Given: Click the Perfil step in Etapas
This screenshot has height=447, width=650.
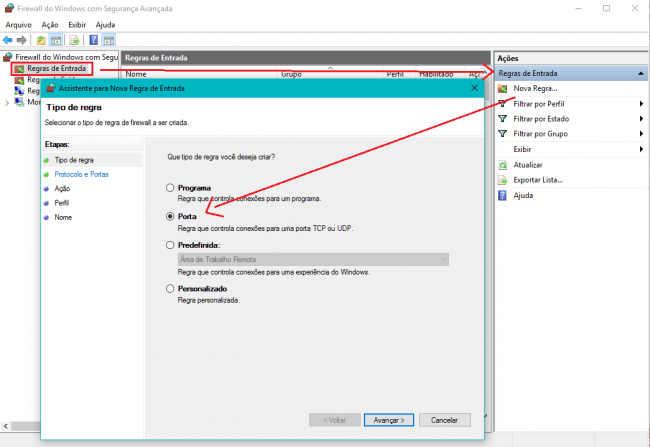Looking at the screenshot, I should pos(61,203).
